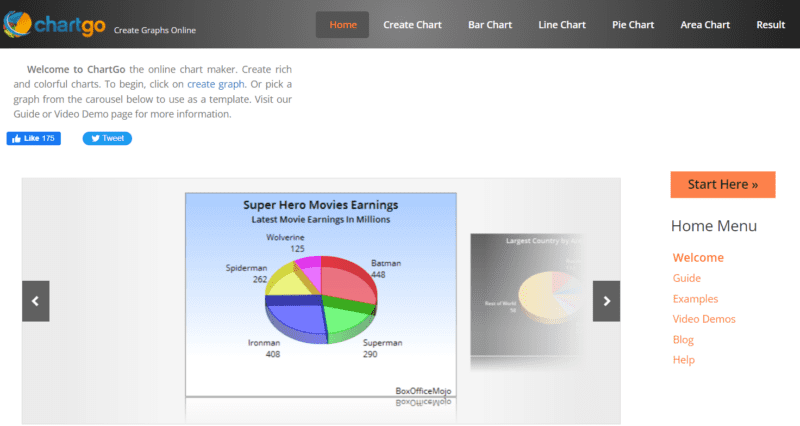
Task: Click the 'create graph' text link
Action: click(215, 84)
